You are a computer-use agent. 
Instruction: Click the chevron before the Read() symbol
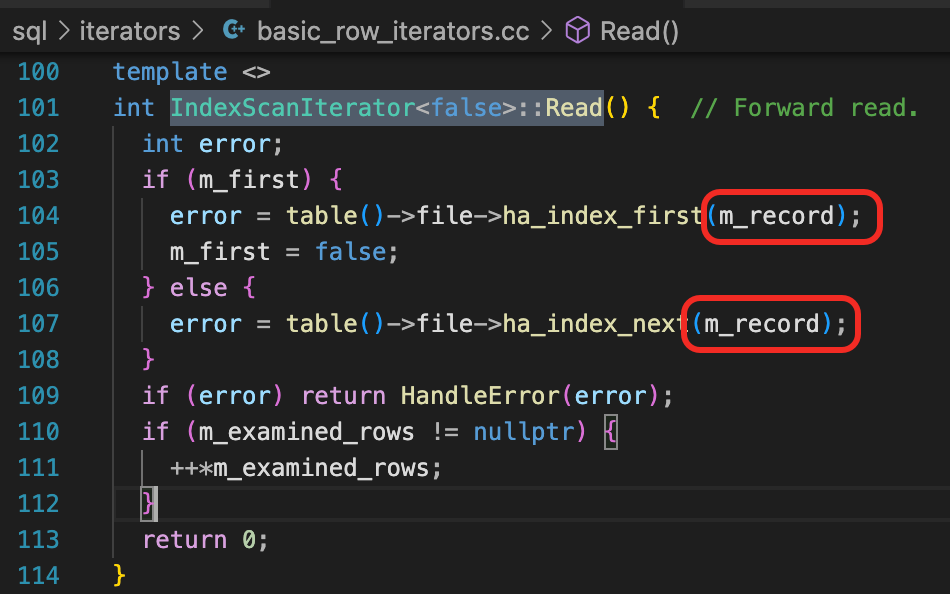click(546, 31)
